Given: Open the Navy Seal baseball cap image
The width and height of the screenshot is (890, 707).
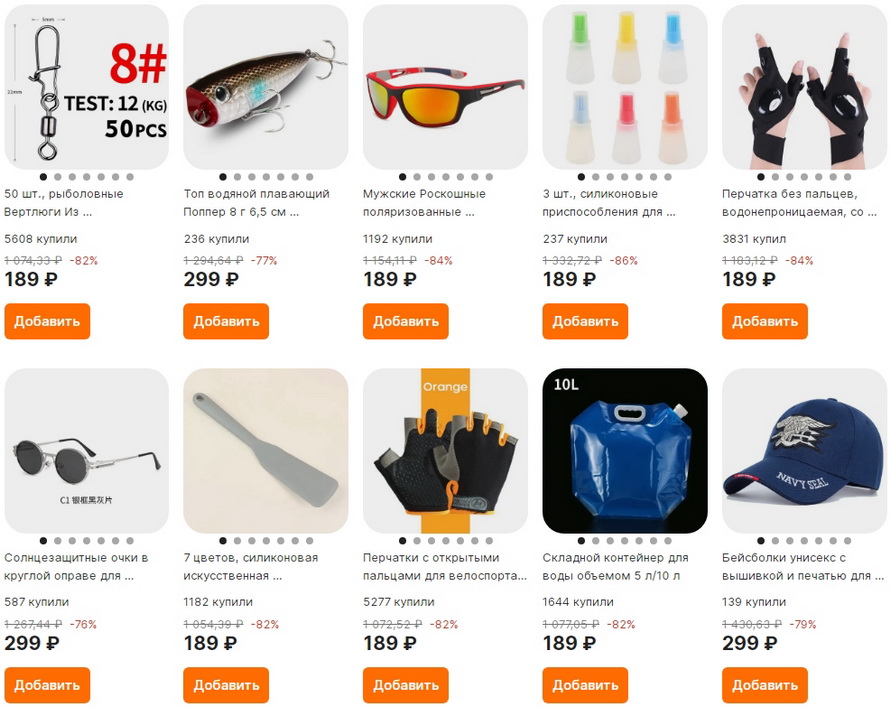Looking at the screenshot, I should [804, 451].
